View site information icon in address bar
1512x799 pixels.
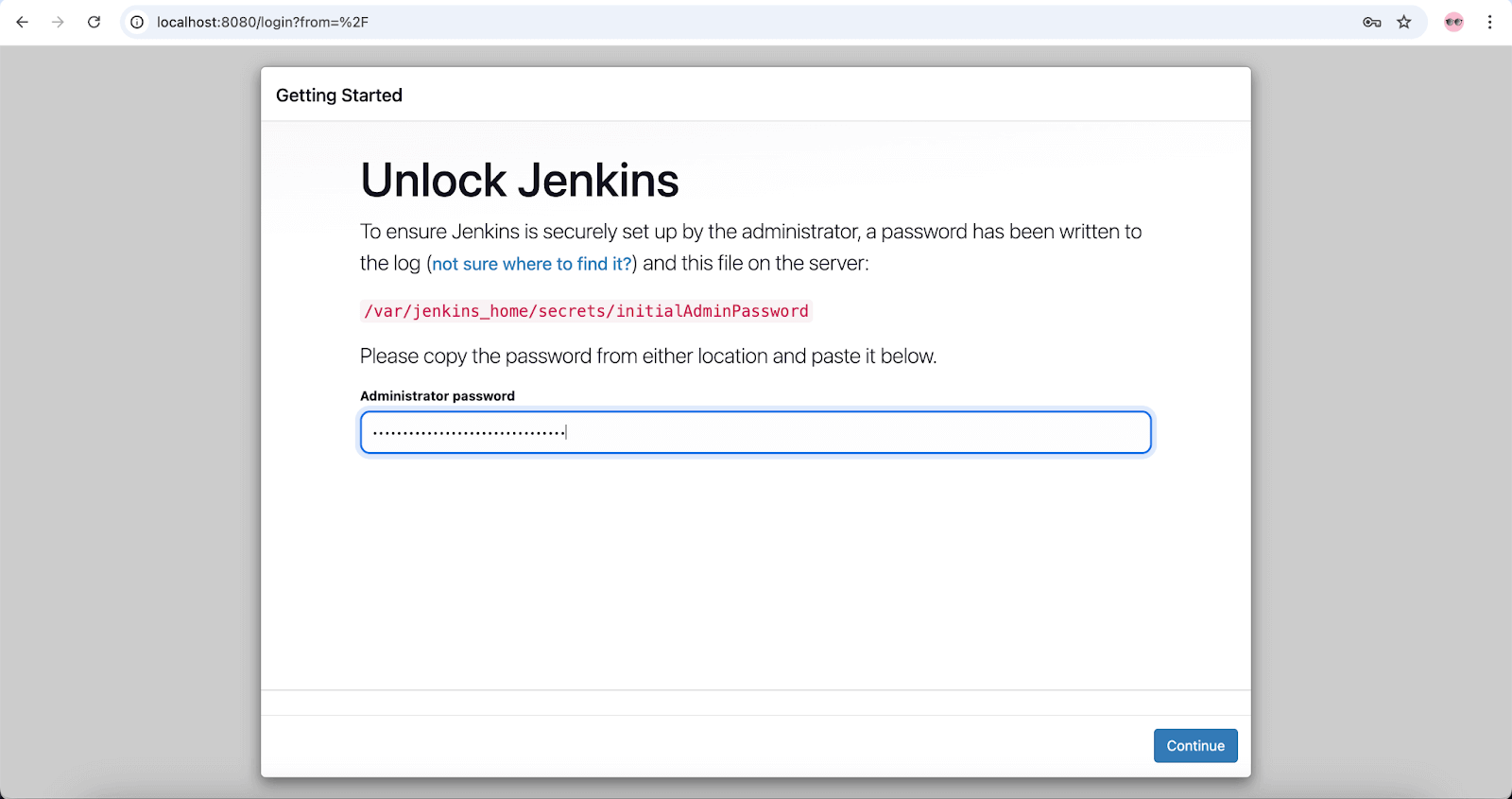click(x=137, y=22)
